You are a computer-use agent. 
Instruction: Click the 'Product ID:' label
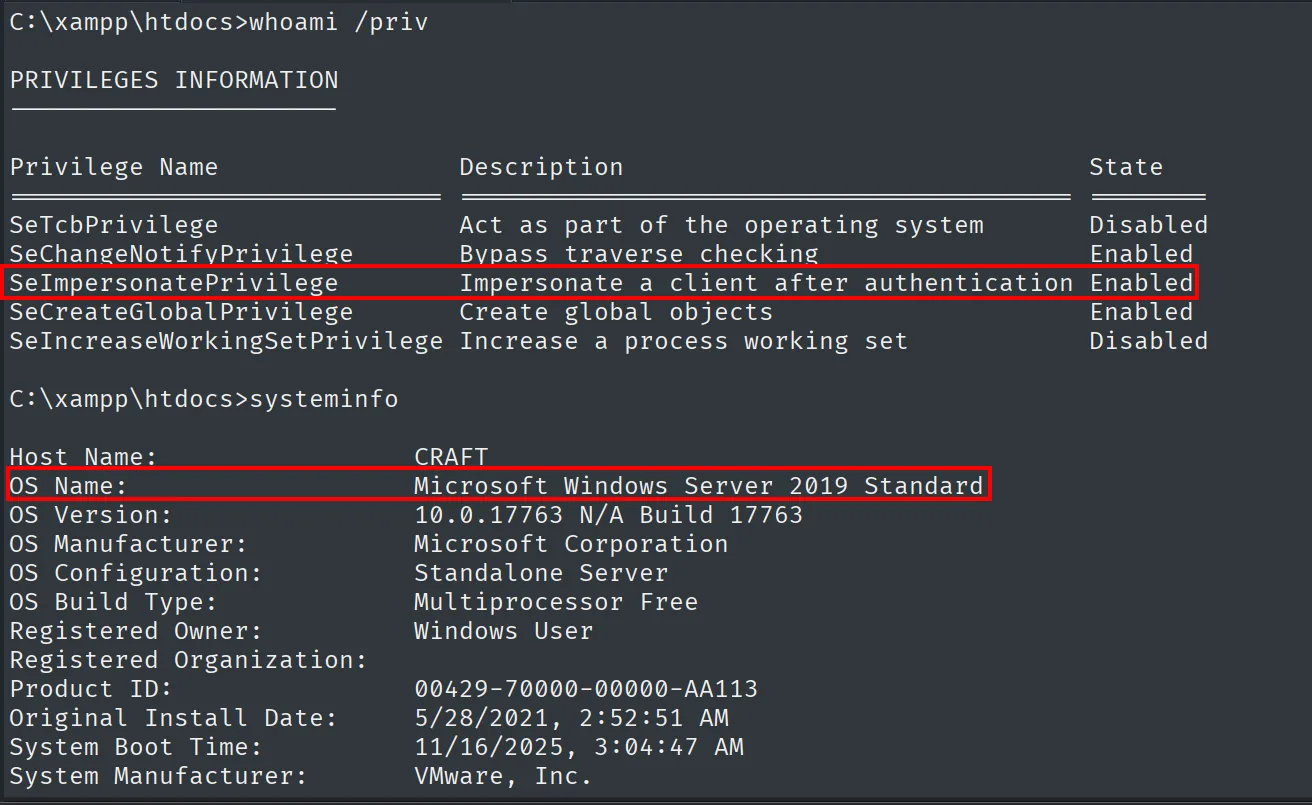[x=91, y=689]
